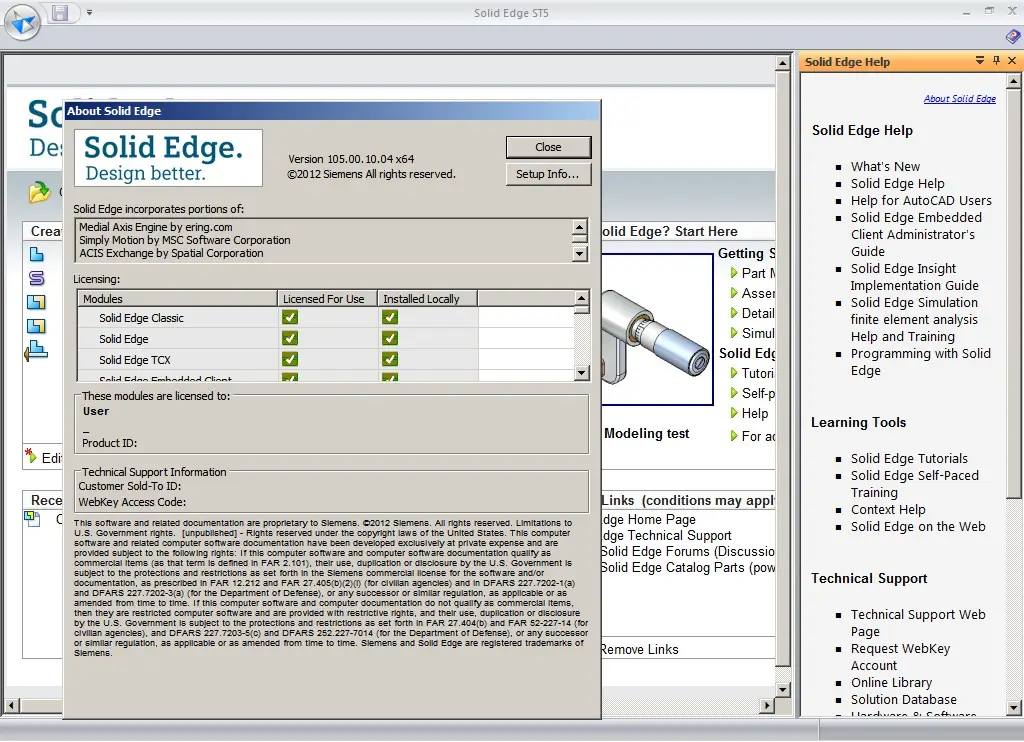
Task: Click the Save icon in quick access toolbar
Action: pyautogui.click(x=60, y=12)
